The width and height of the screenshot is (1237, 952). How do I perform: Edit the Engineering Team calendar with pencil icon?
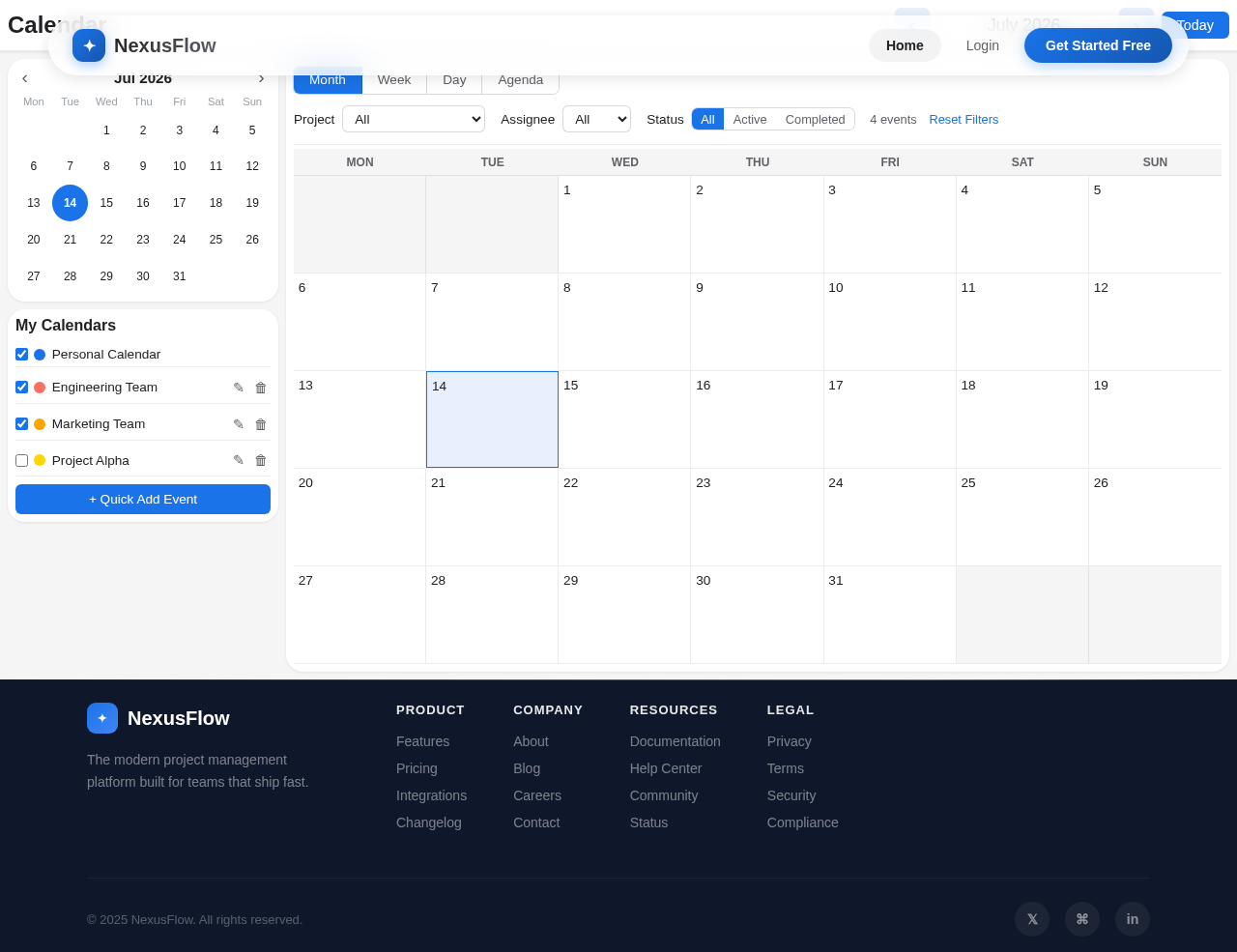coord(239,388)
